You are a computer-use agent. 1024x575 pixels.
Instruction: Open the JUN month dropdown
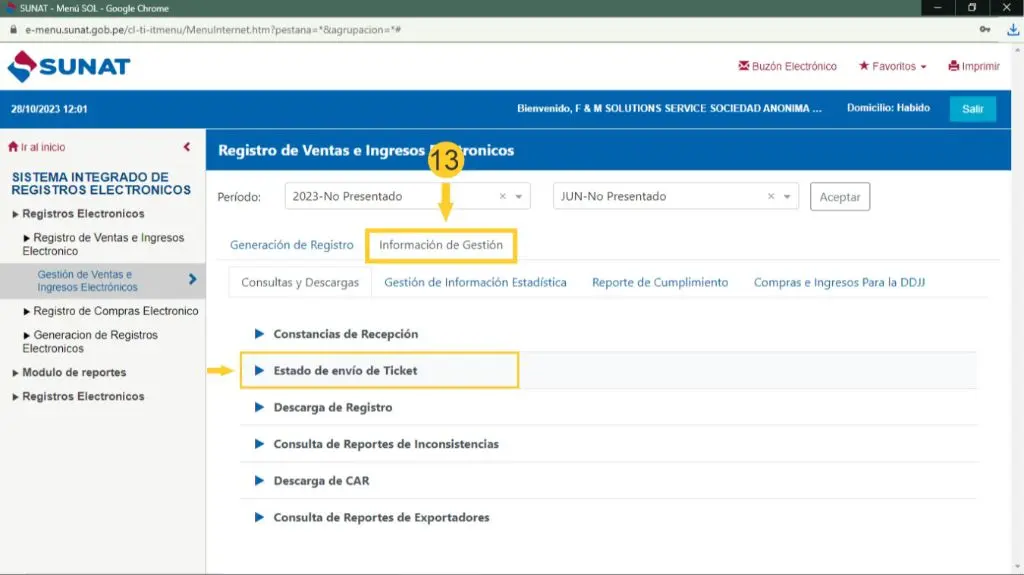click(x=788, y=197)
